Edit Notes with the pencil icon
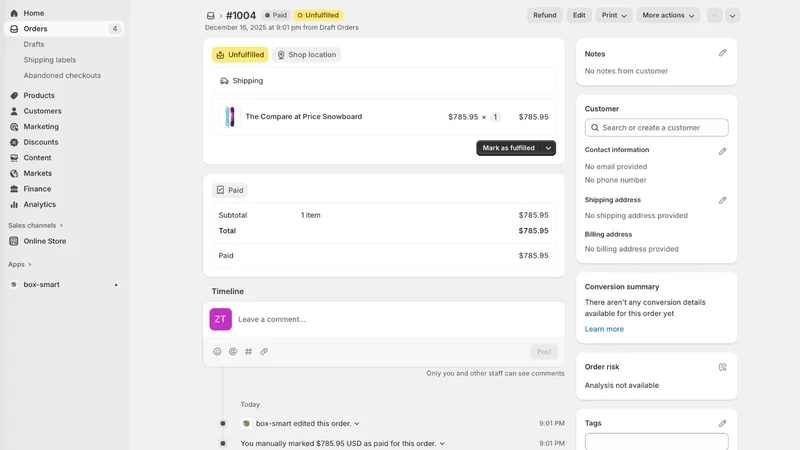 pyautogui.click(x=722, y=53)
